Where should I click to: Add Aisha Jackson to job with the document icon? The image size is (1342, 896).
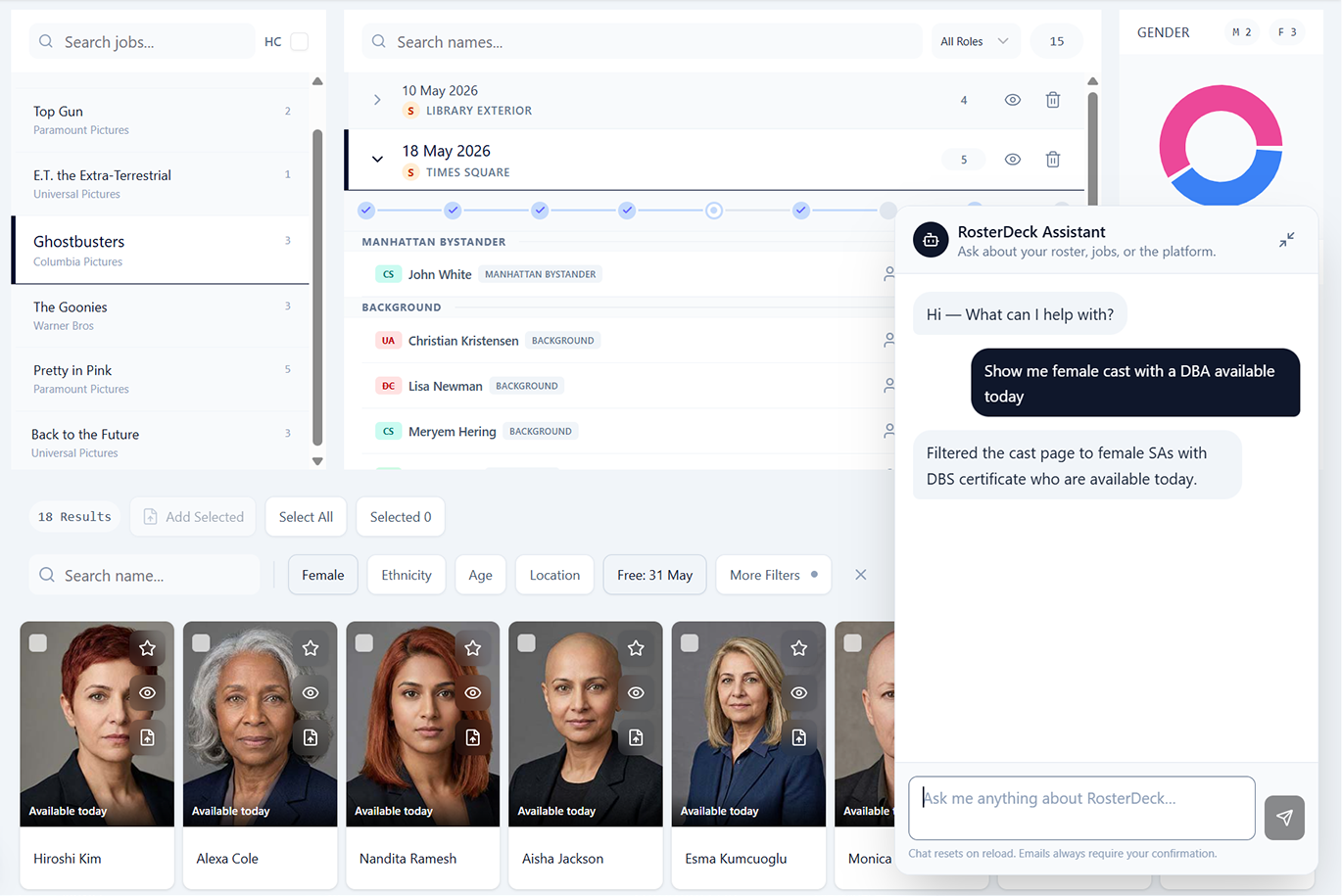tap(636, 737)
